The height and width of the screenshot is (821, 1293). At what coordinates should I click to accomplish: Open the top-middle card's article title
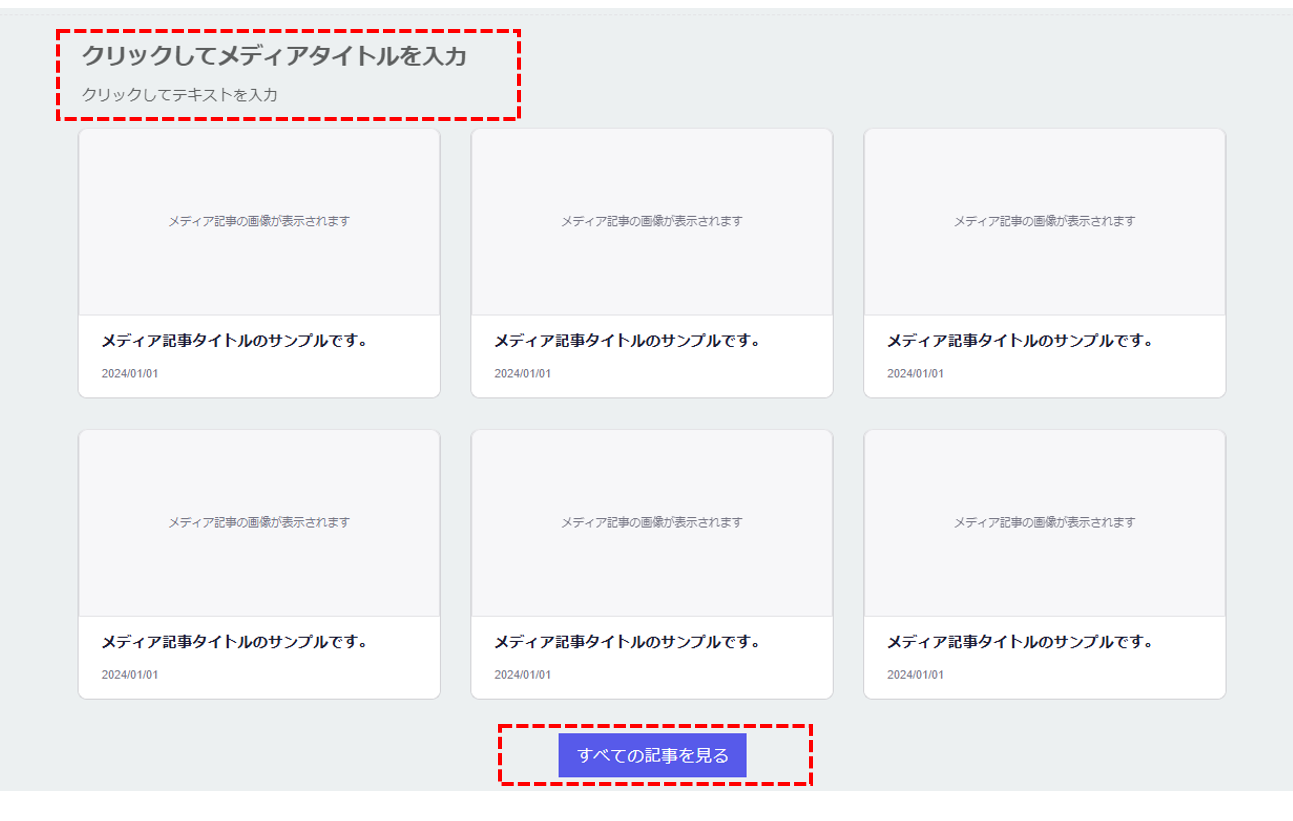(627, 341)
